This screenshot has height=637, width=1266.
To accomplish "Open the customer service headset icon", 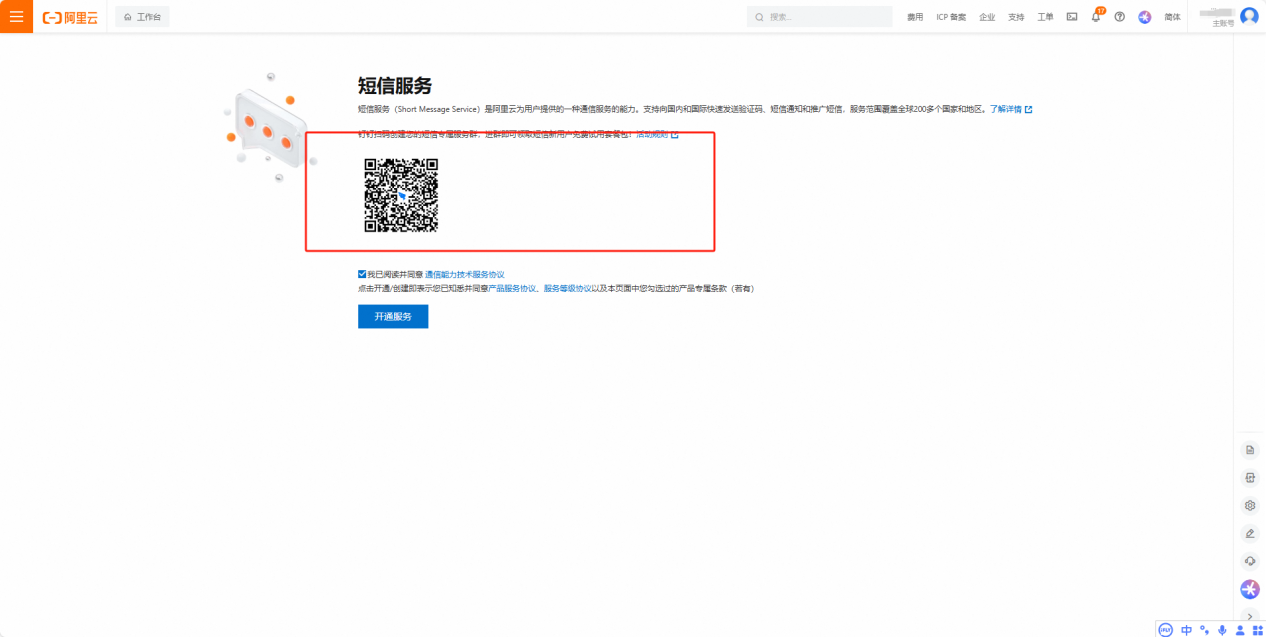I will [1249, 561].
